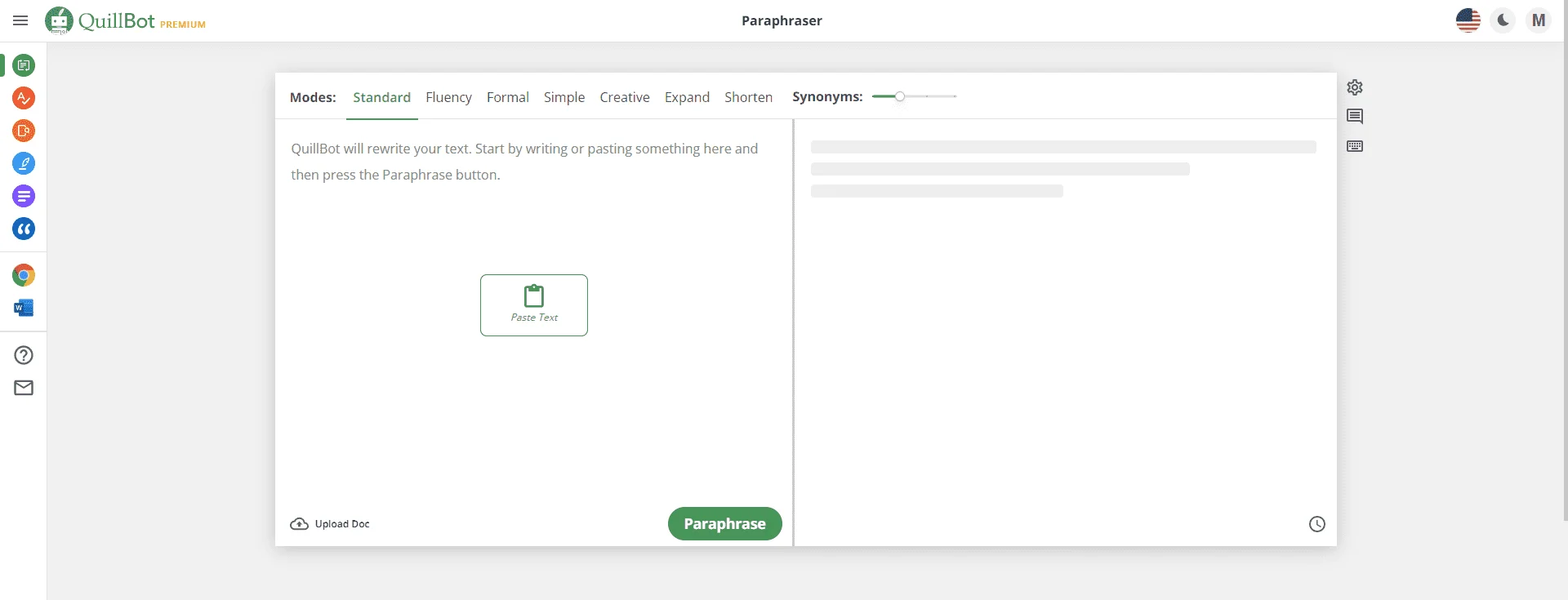Switch to Shorten mode
The image size is (1568, 600).
point(748,97)
